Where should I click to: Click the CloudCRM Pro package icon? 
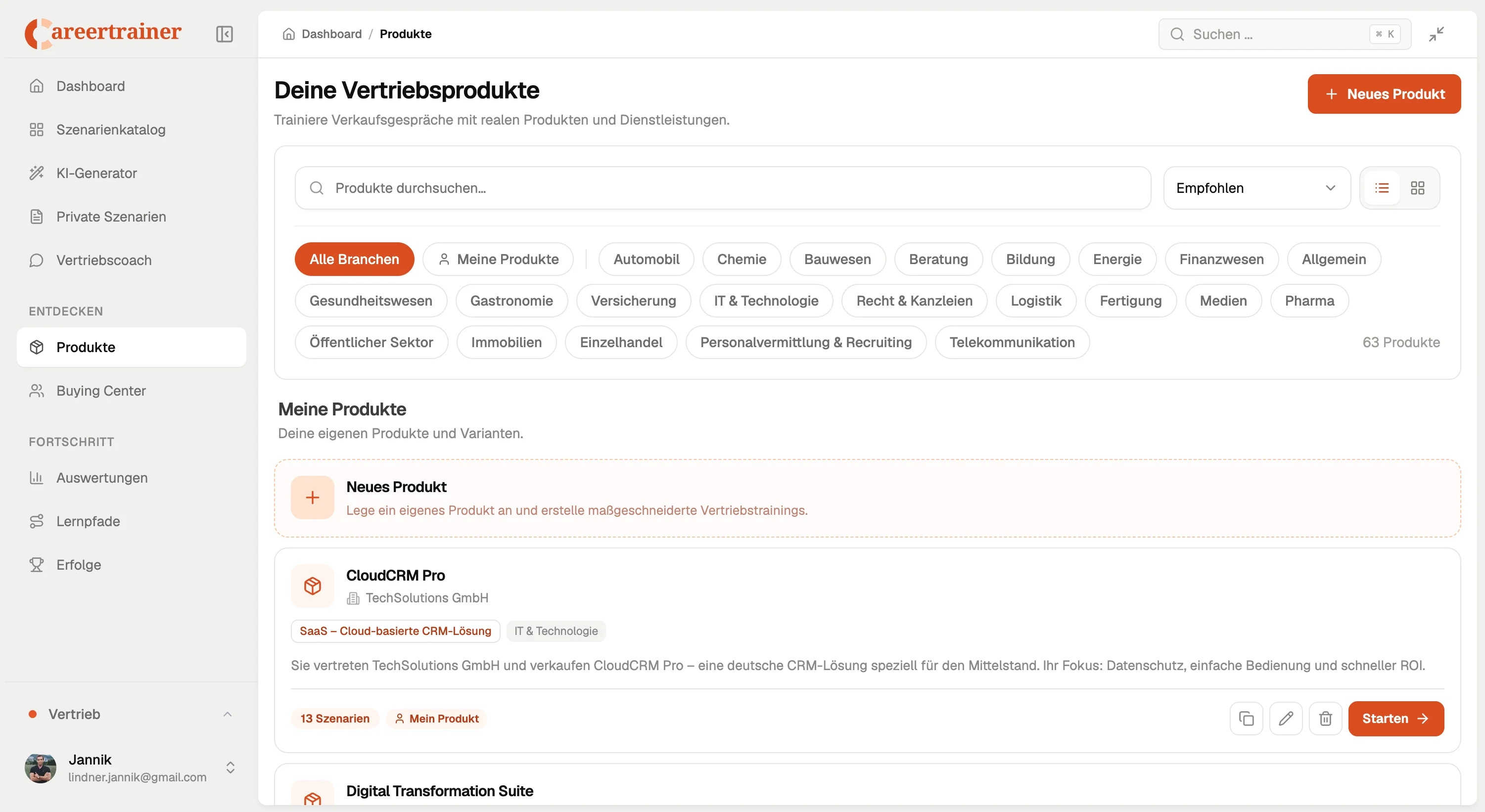click(x=313, y=586)
